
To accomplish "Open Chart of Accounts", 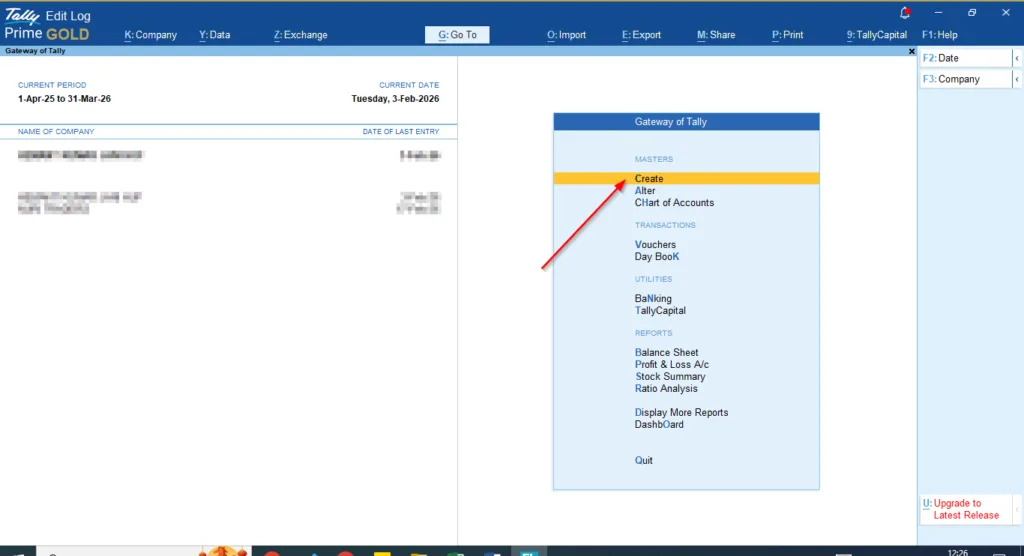I will 674,203.
